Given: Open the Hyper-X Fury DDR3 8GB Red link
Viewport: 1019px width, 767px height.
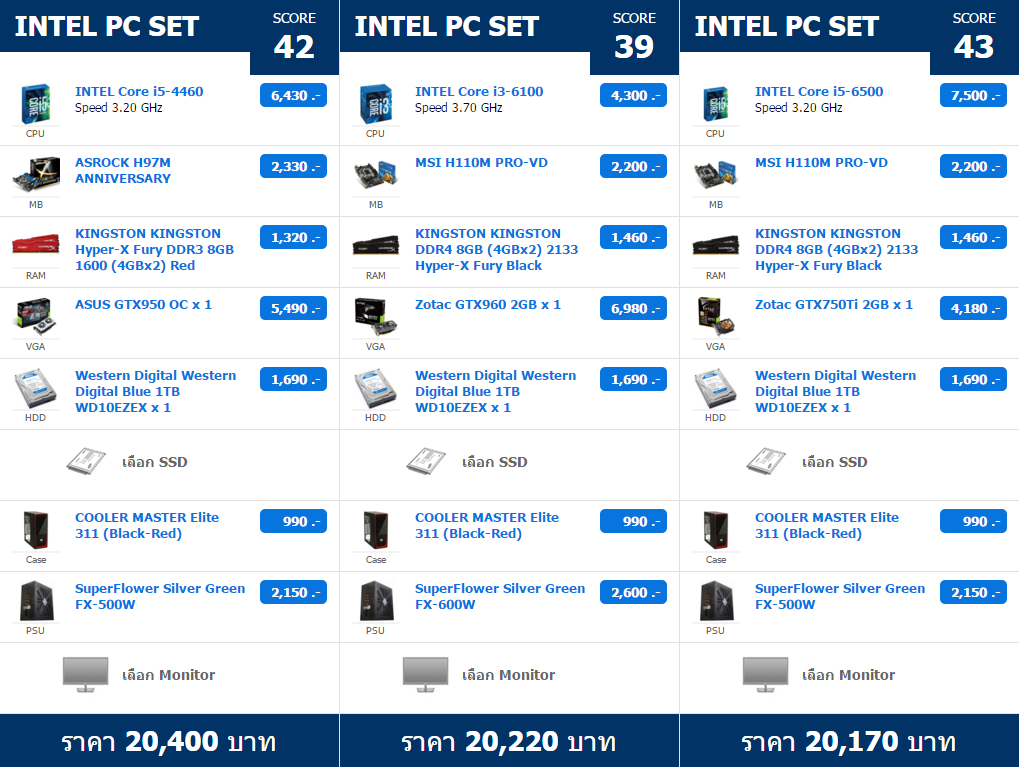Looking at the screenshot, I should click(154, 249).
